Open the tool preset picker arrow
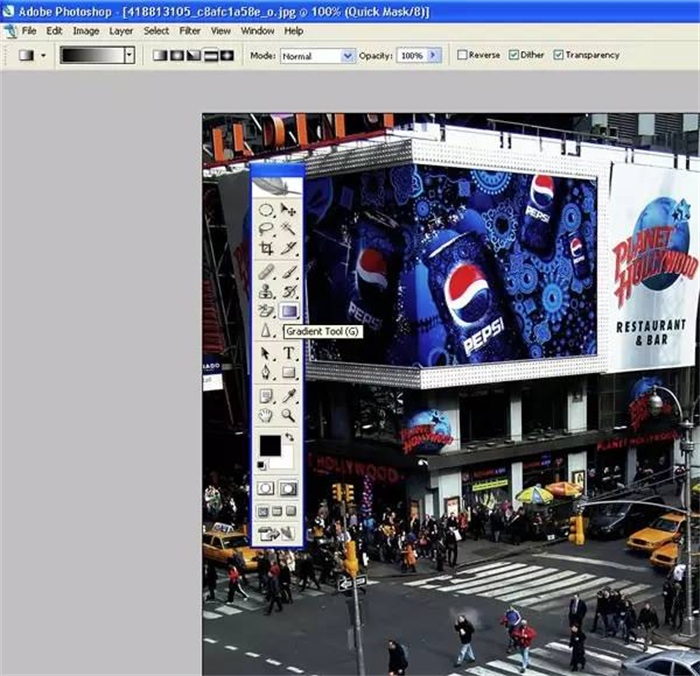Screen dimensions: 700x676 pyautogui.click(x=43, y=56)
